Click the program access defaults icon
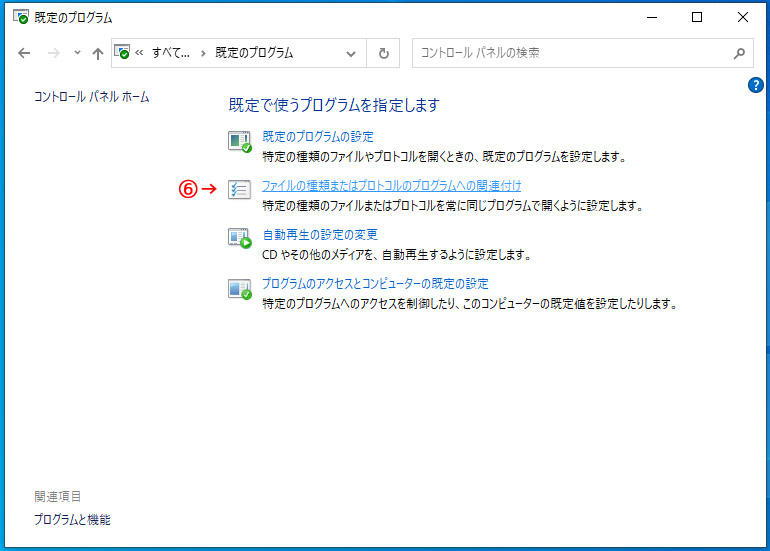Screen dimensions: 770x551 [240, 288]
